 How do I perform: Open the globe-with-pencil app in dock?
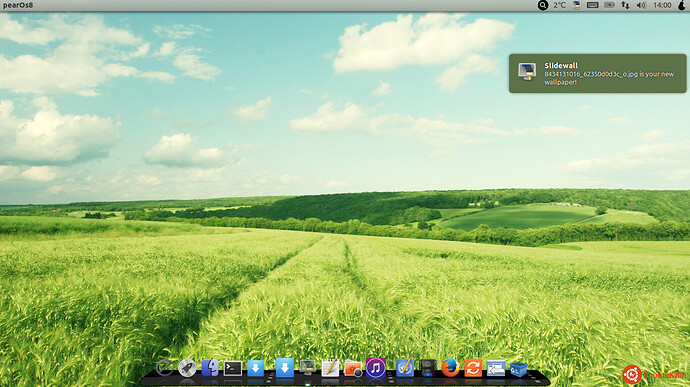point(404,368)
